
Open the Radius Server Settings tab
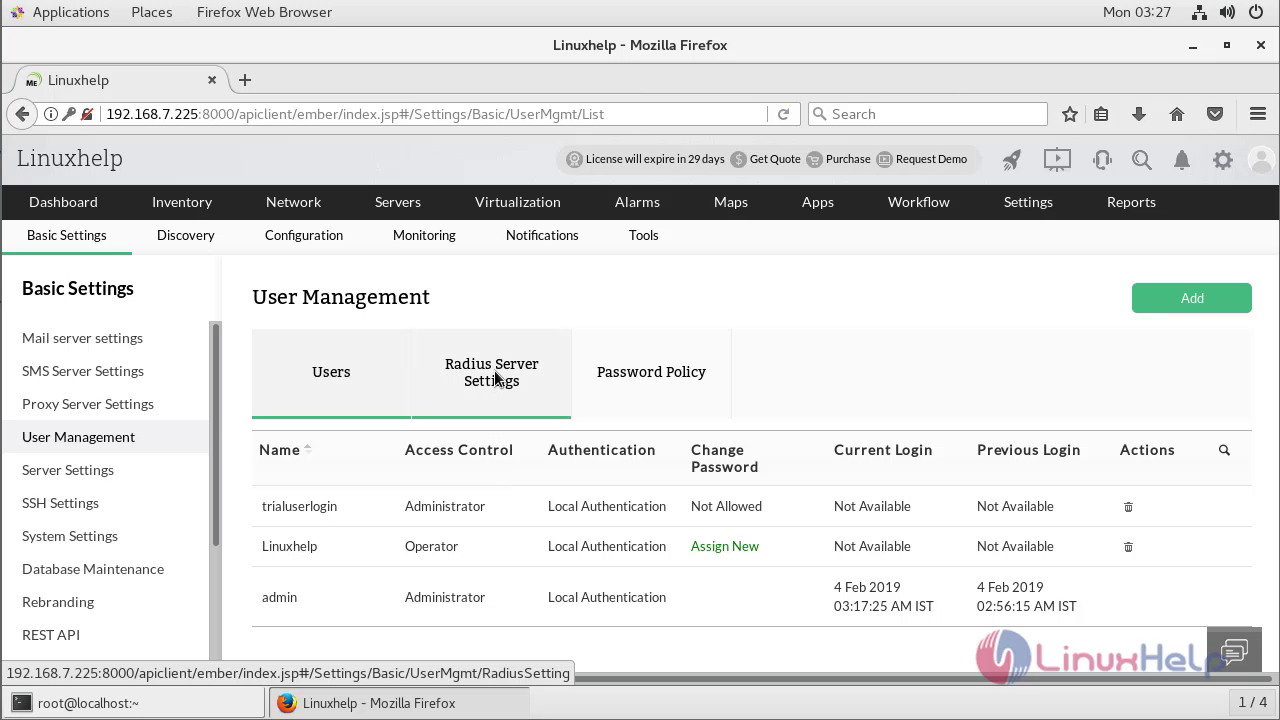coord(491,372)
